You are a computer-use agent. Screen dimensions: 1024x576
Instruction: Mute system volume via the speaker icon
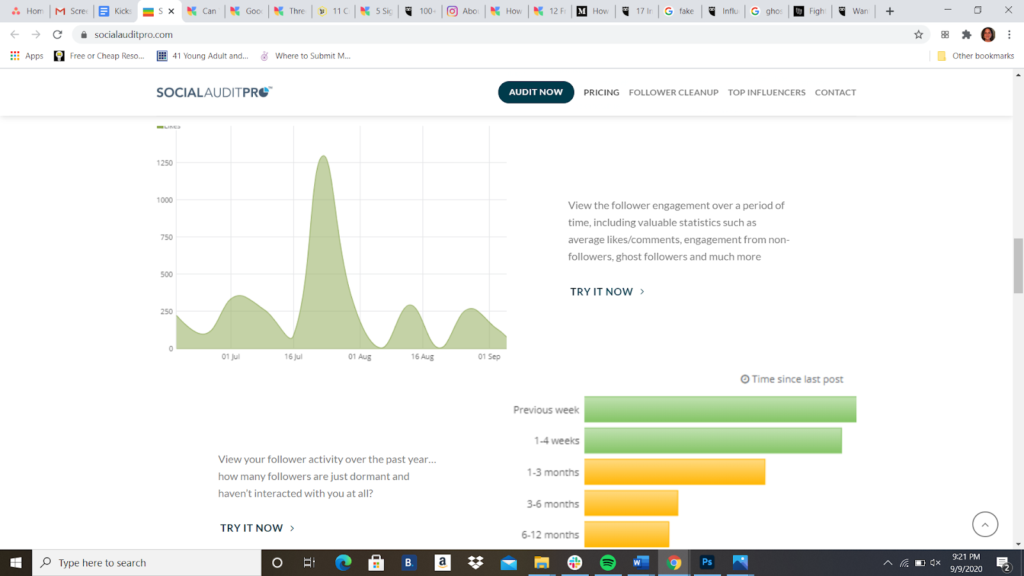[935, 563]
